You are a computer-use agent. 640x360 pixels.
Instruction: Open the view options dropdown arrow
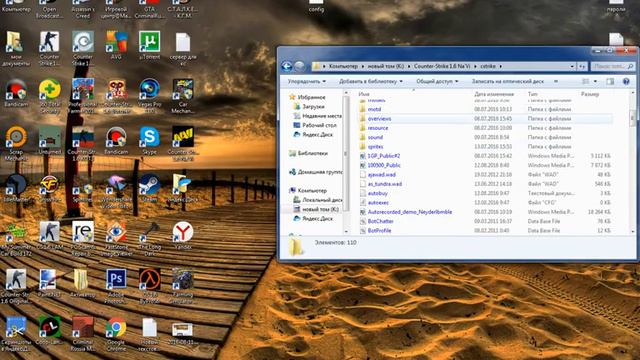pos(596,82)
